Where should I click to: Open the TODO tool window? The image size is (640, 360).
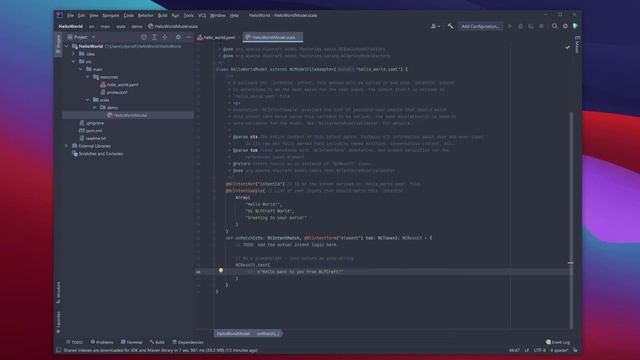[74, 342]
